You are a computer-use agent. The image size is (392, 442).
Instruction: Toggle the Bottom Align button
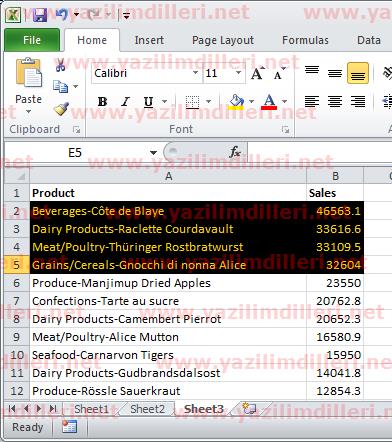[x=358, y=73]
